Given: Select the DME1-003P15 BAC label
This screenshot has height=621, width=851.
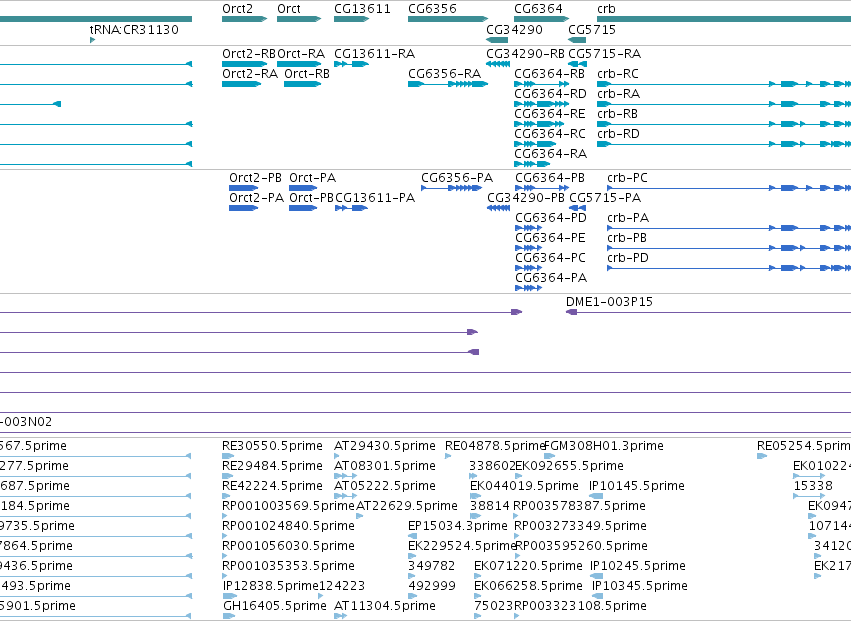Looking at the screenshot, I should click(609, 302).
